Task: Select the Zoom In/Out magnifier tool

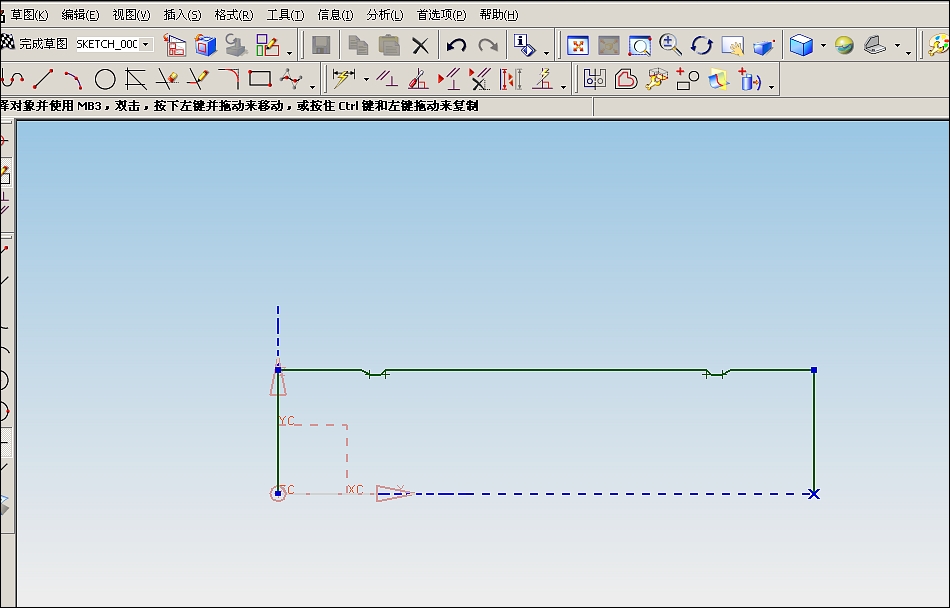Action: point(670,45)
